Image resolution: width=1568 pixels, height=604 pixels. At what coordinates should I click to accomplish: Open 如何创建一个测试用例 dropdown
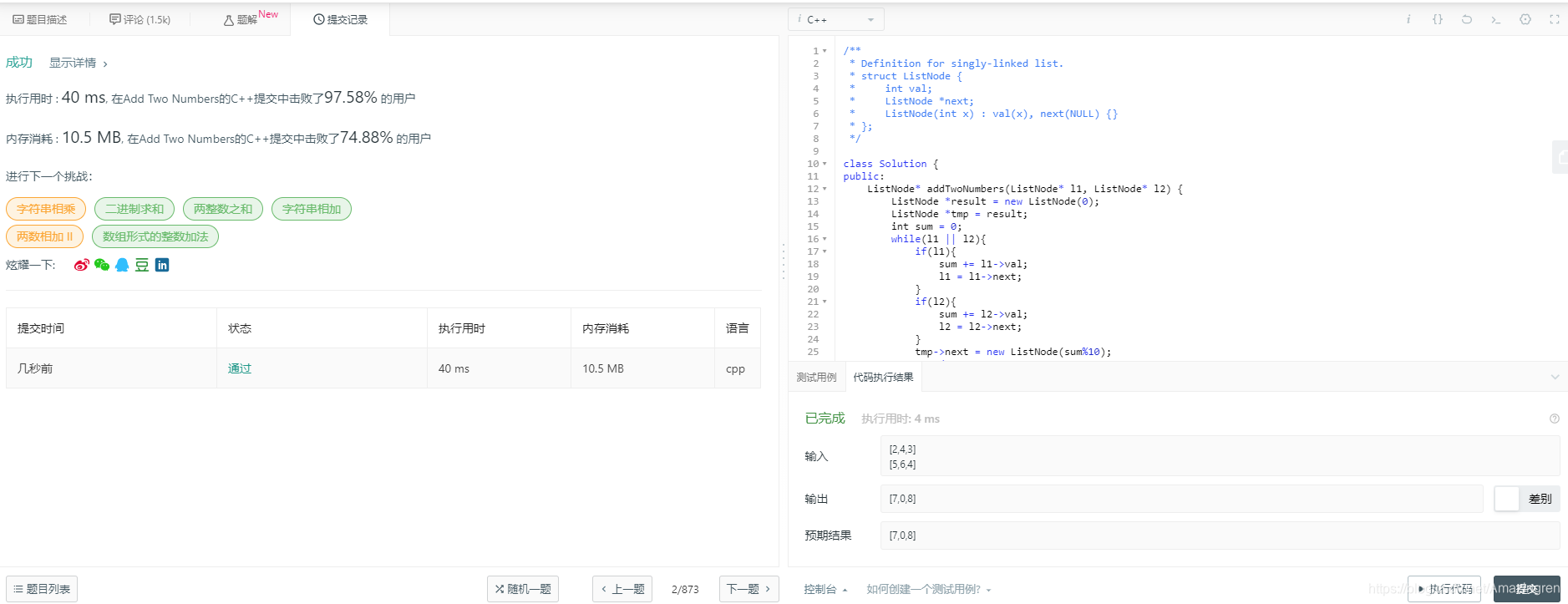[928, 589]
